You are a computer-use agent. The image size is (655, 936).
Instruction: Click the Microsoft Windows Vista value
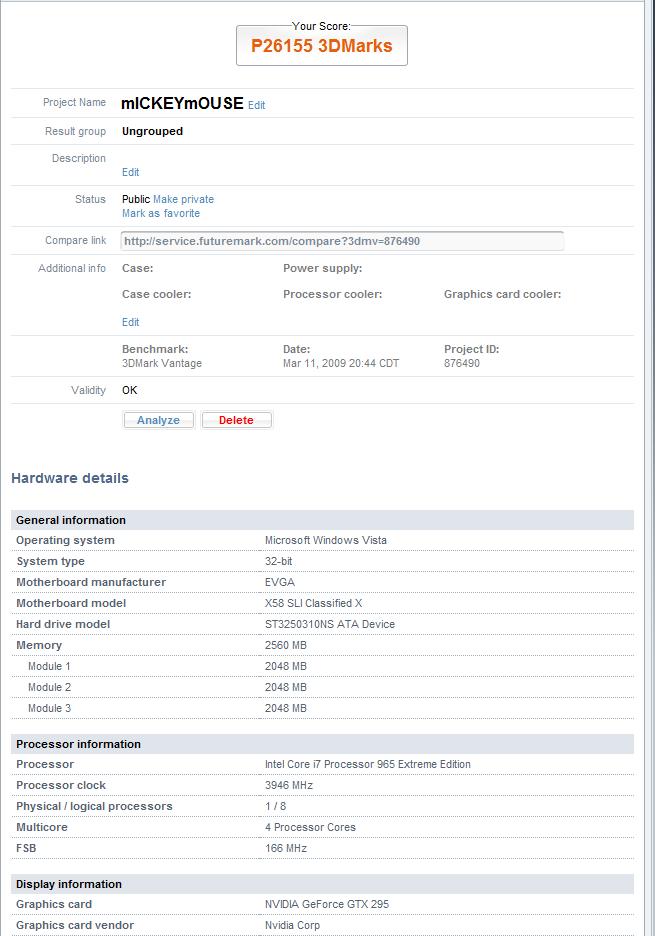pyautogui.click(x=326, y=540)
